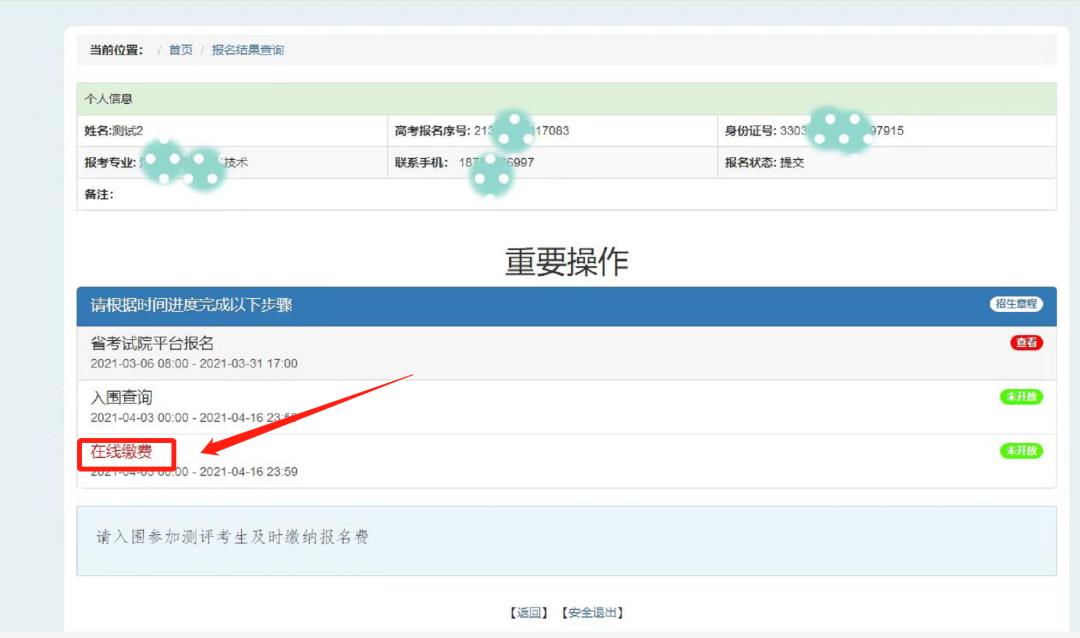1080x638 pixels.
Task: Click the red 查看 badge
Action: 1026,342
